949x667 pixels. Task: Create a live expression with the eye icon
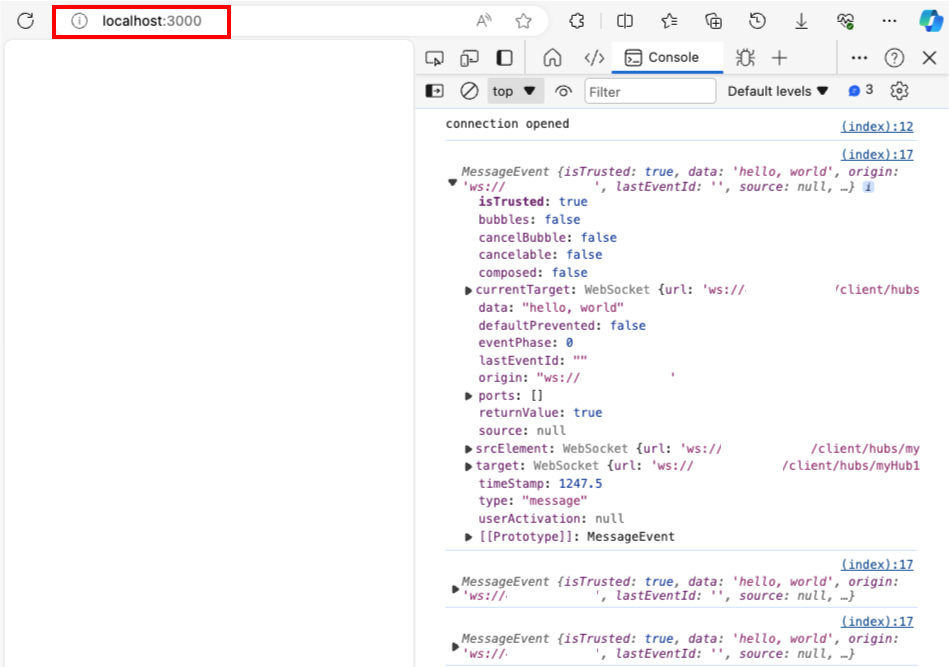(x=563, y=90)
